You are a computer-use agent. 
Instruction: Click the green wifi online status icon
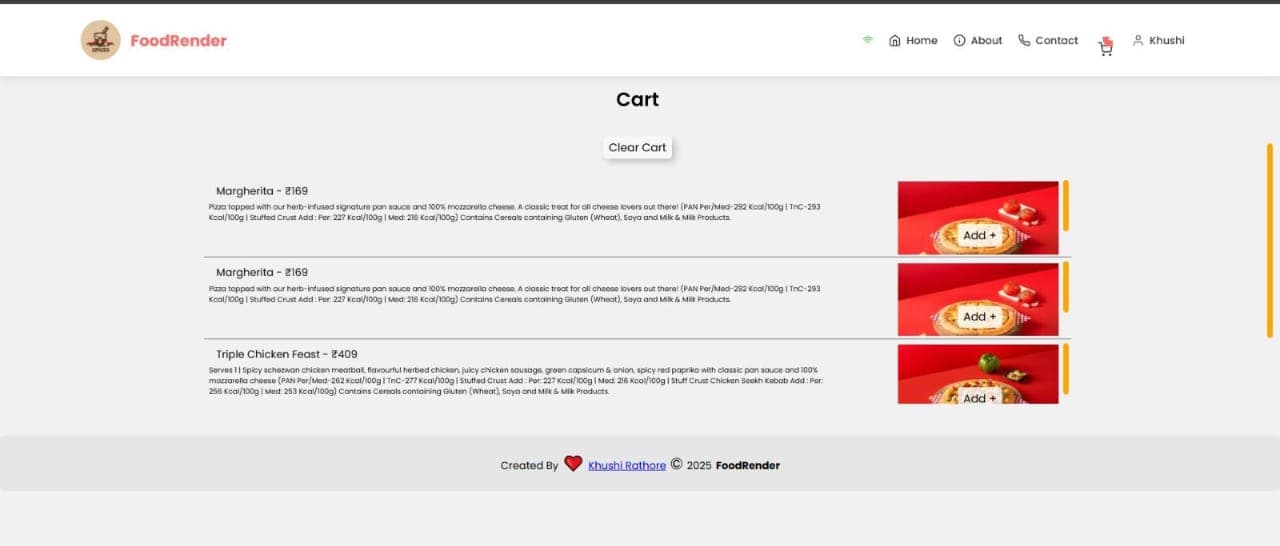(867, 40)
